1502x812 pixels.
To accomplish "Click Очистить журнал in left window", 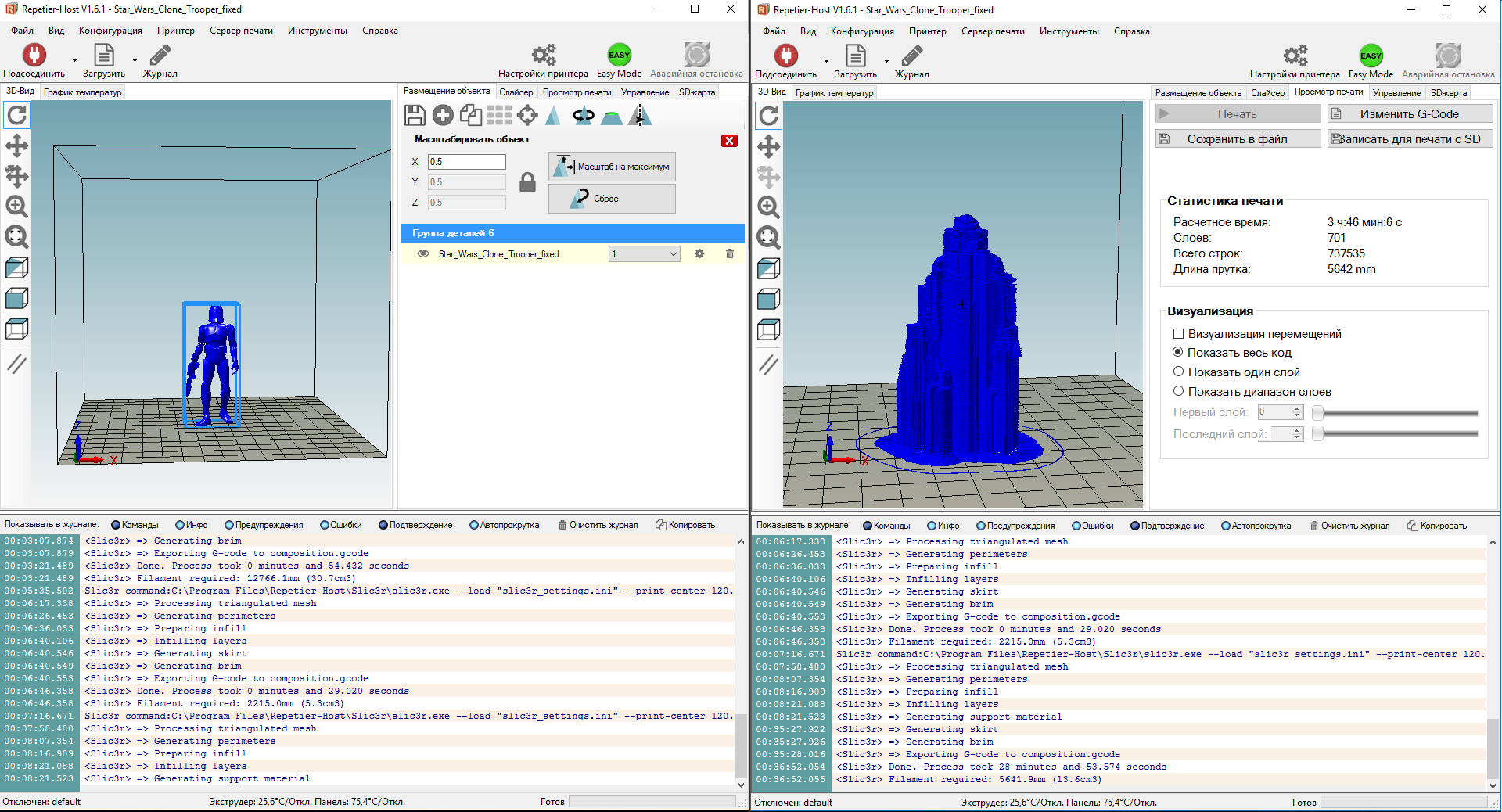I will pyautogui.click(x=598, y=525).
